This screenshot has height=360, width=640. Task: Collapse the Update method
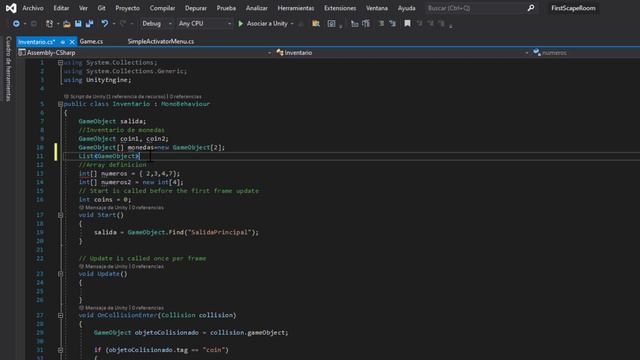60,274
